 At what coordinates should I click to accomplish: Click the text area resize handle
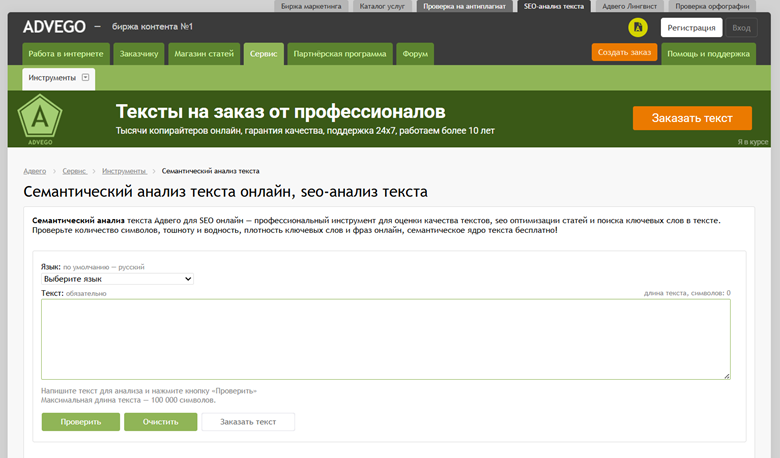[x=727, y=376]
